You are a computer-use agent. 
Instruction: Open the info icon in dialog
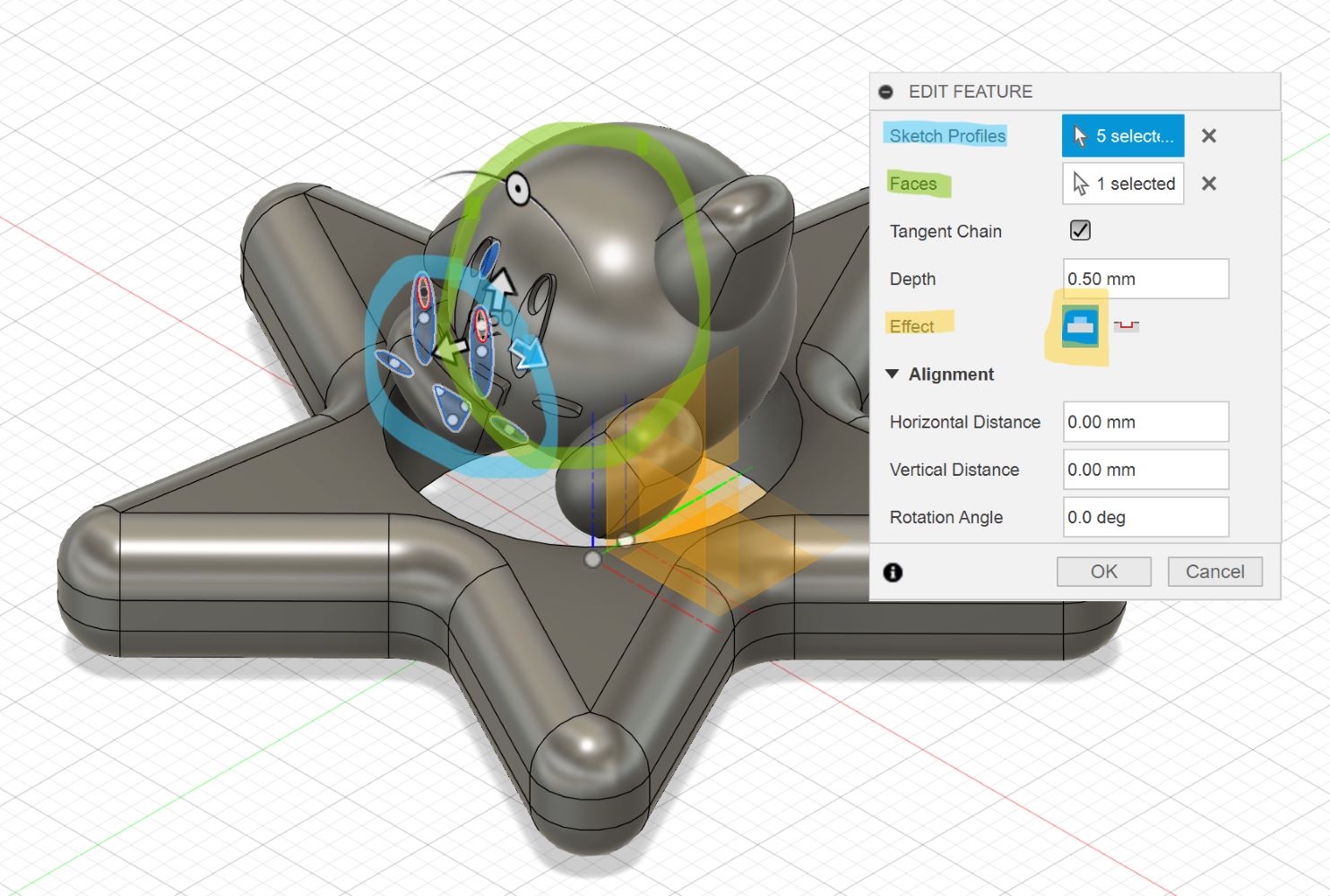click(893, 573)
